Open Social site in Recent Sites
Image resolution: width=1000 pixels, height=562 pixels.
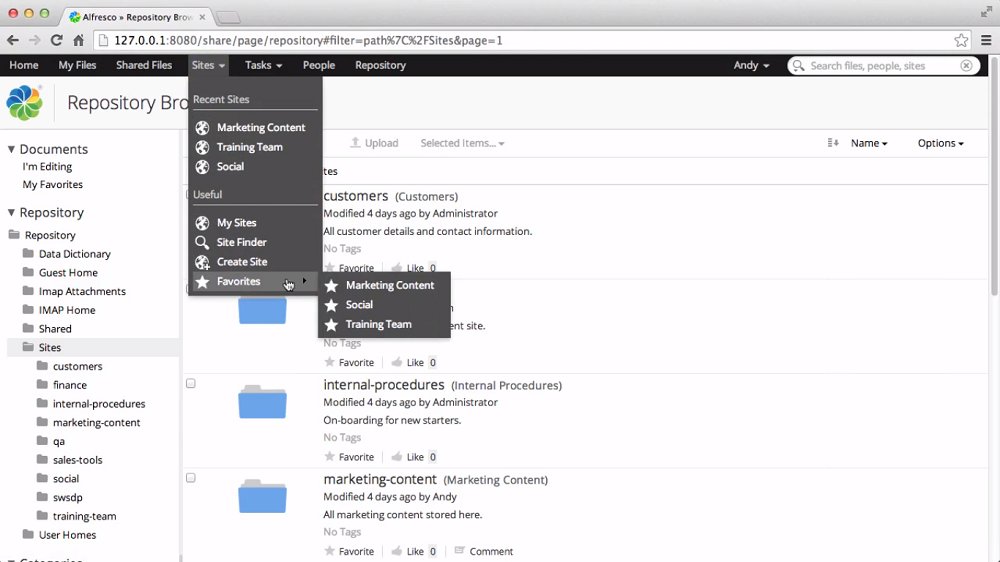click(230, 166)
